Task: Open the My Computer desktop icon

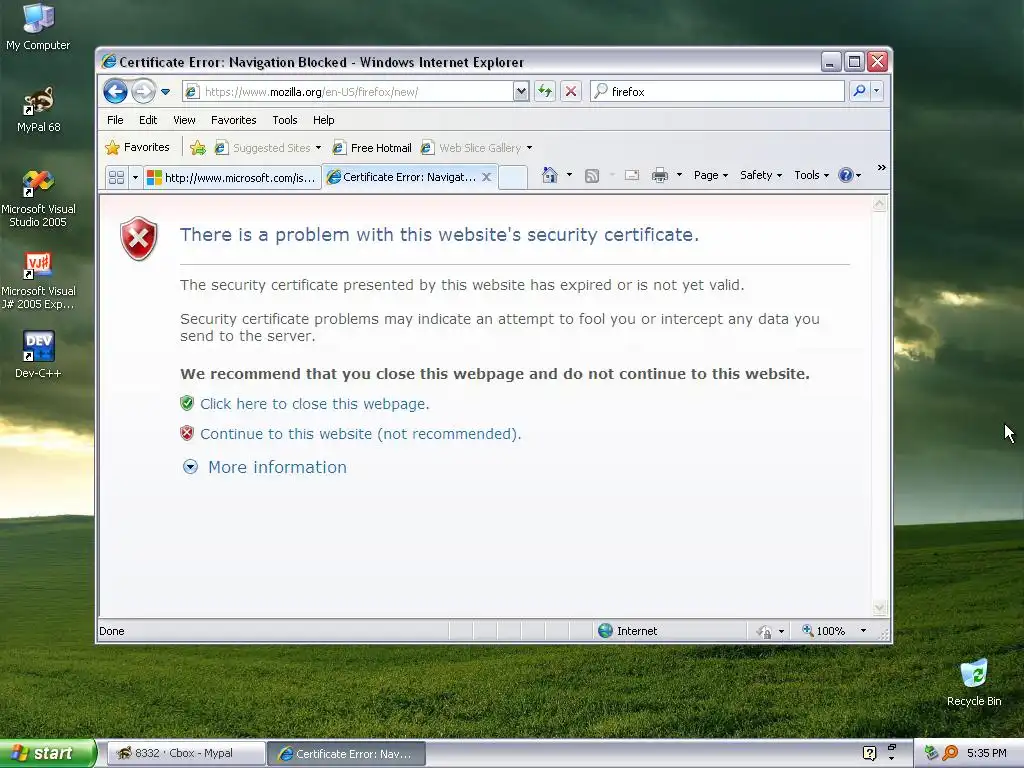Action: tap(38, 27)
